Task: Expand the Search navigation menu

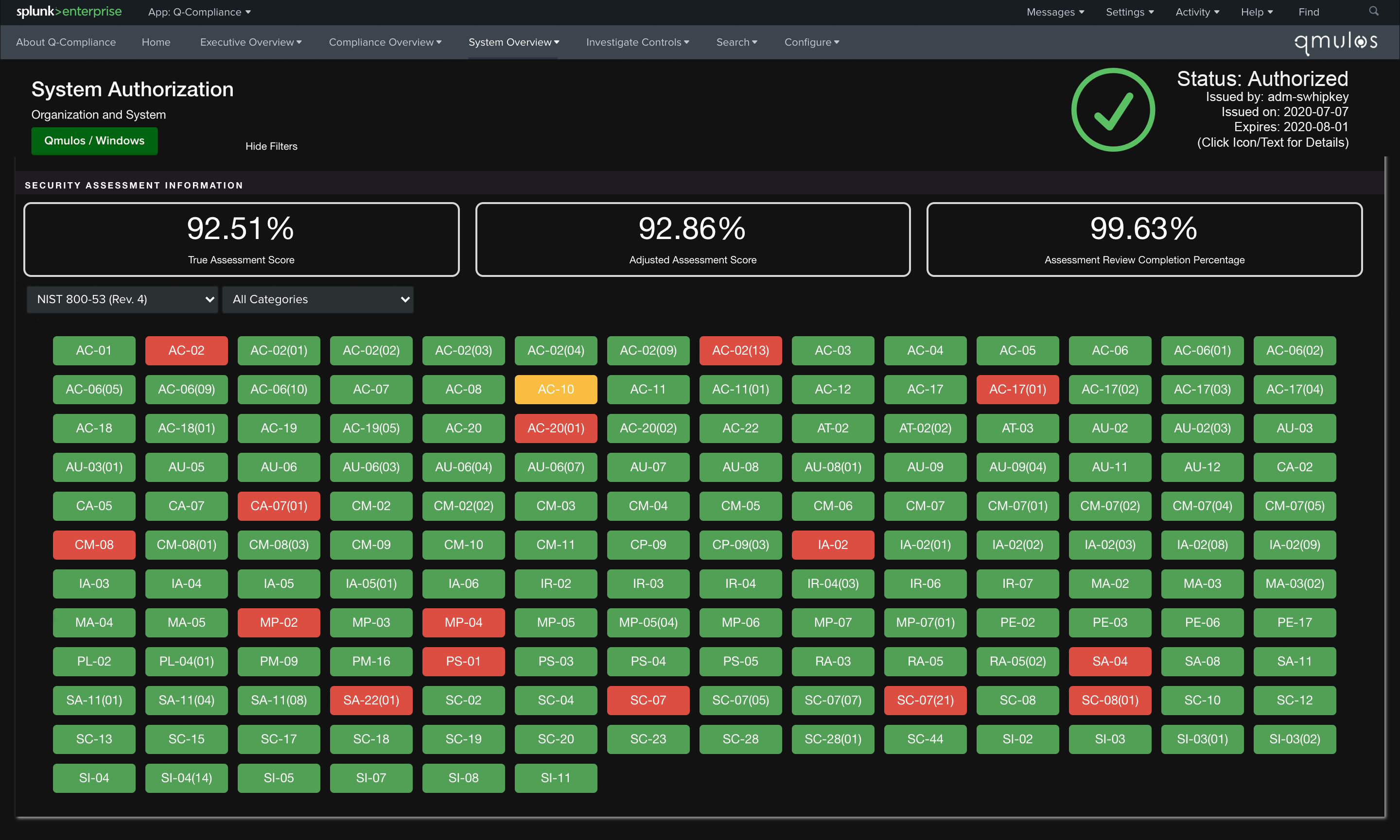Action: (x=736, y=42)
